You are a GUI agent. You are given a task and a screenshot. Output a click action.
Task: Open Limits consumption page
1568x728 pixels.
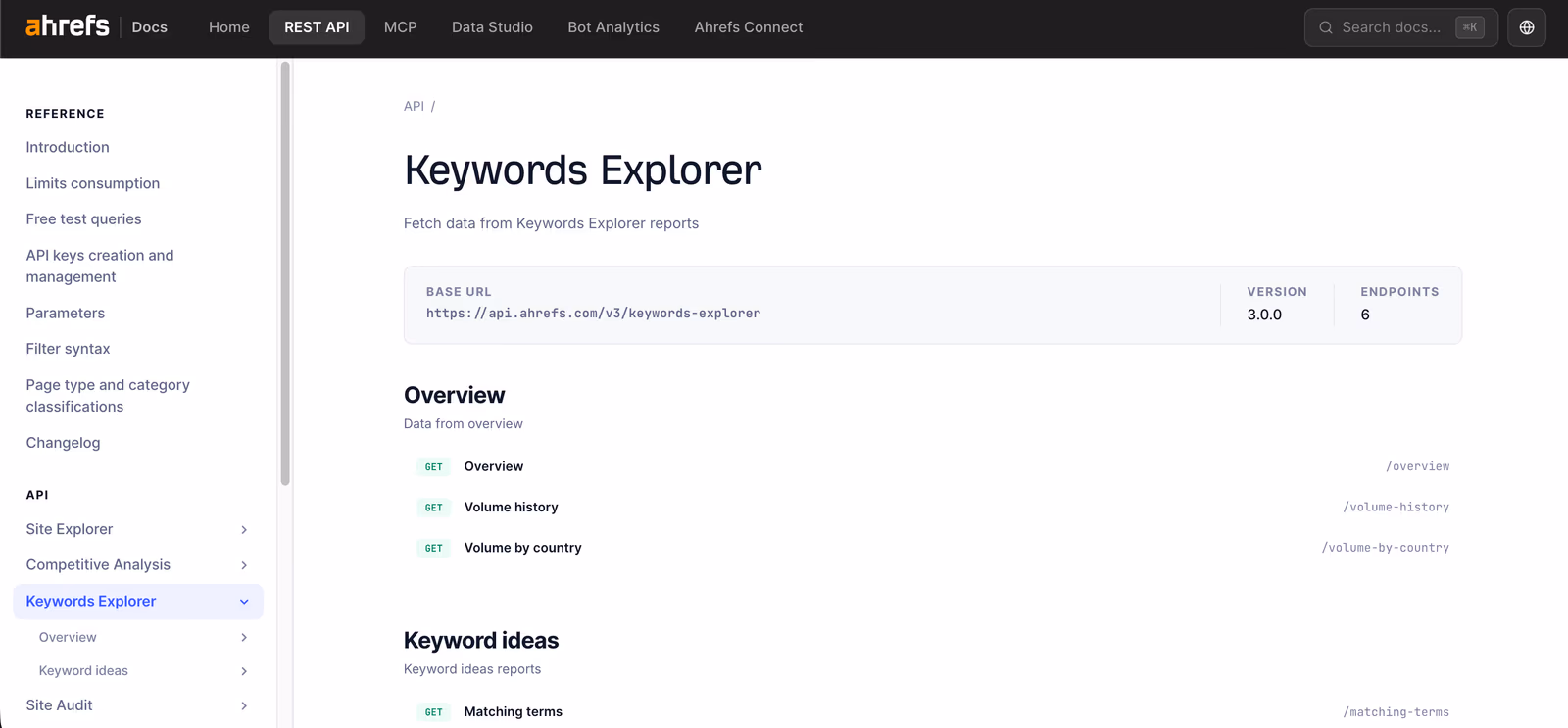tap(93, 183)
